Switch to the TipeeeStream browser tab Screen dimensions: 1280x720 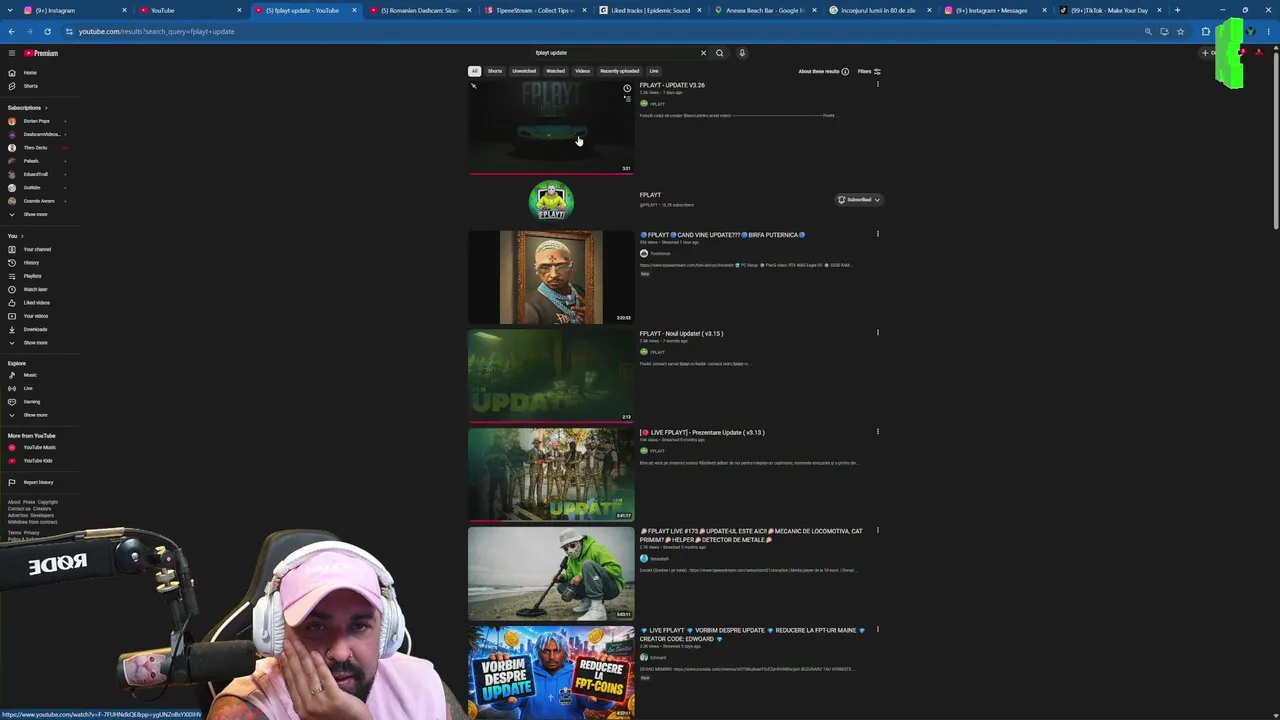[x=533, y=10]
